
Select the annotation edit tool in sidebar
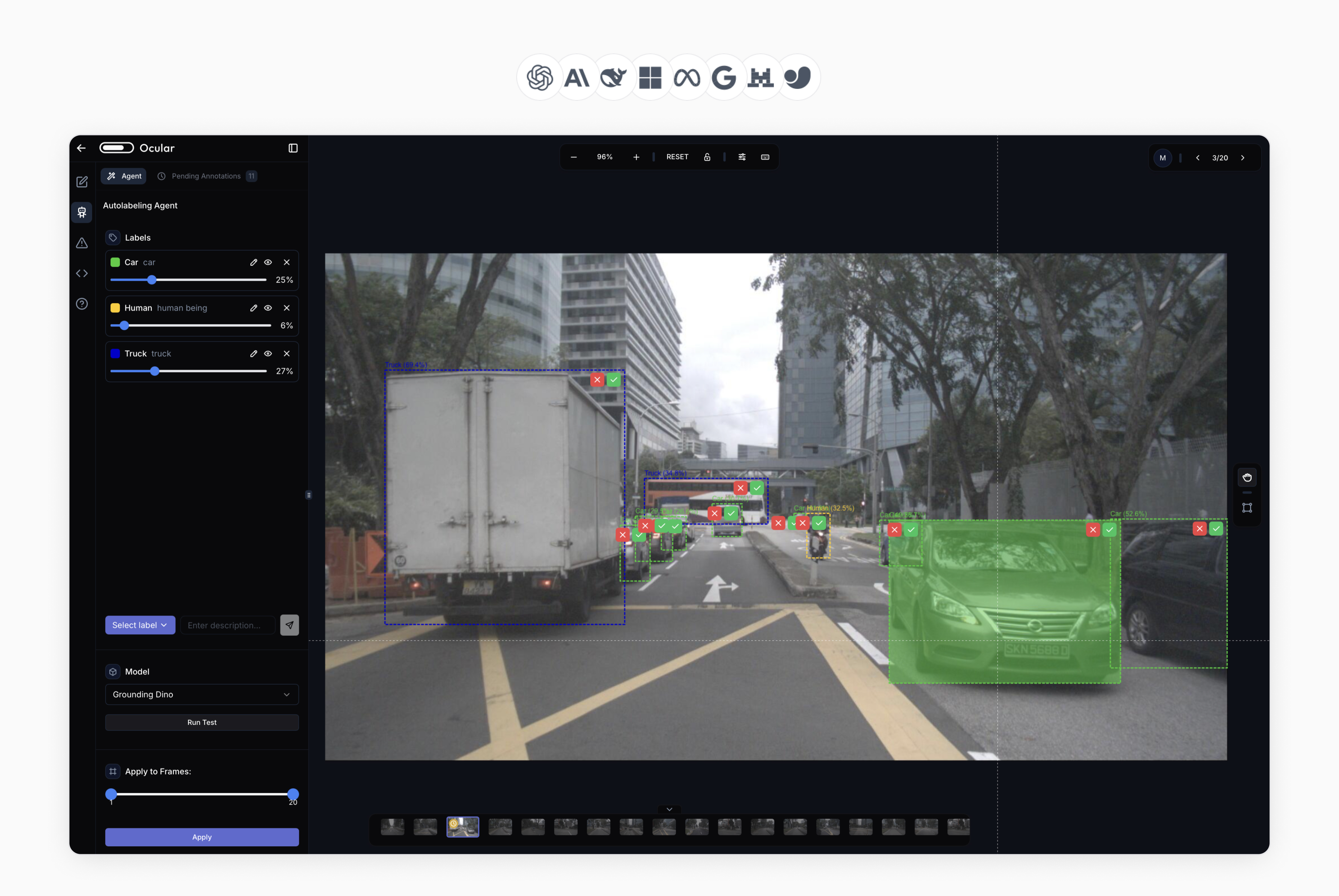[82, 182]
